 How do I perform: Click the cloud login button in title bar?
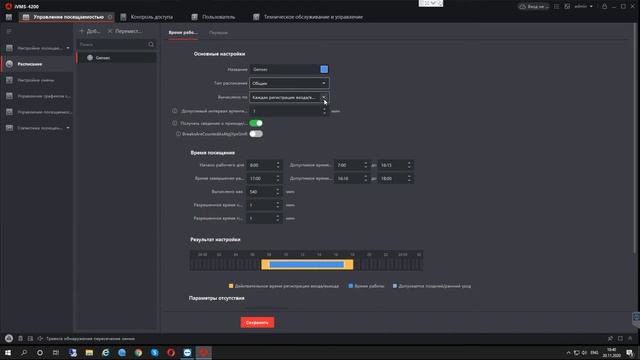pyautogui.click(x=533, y=7)
